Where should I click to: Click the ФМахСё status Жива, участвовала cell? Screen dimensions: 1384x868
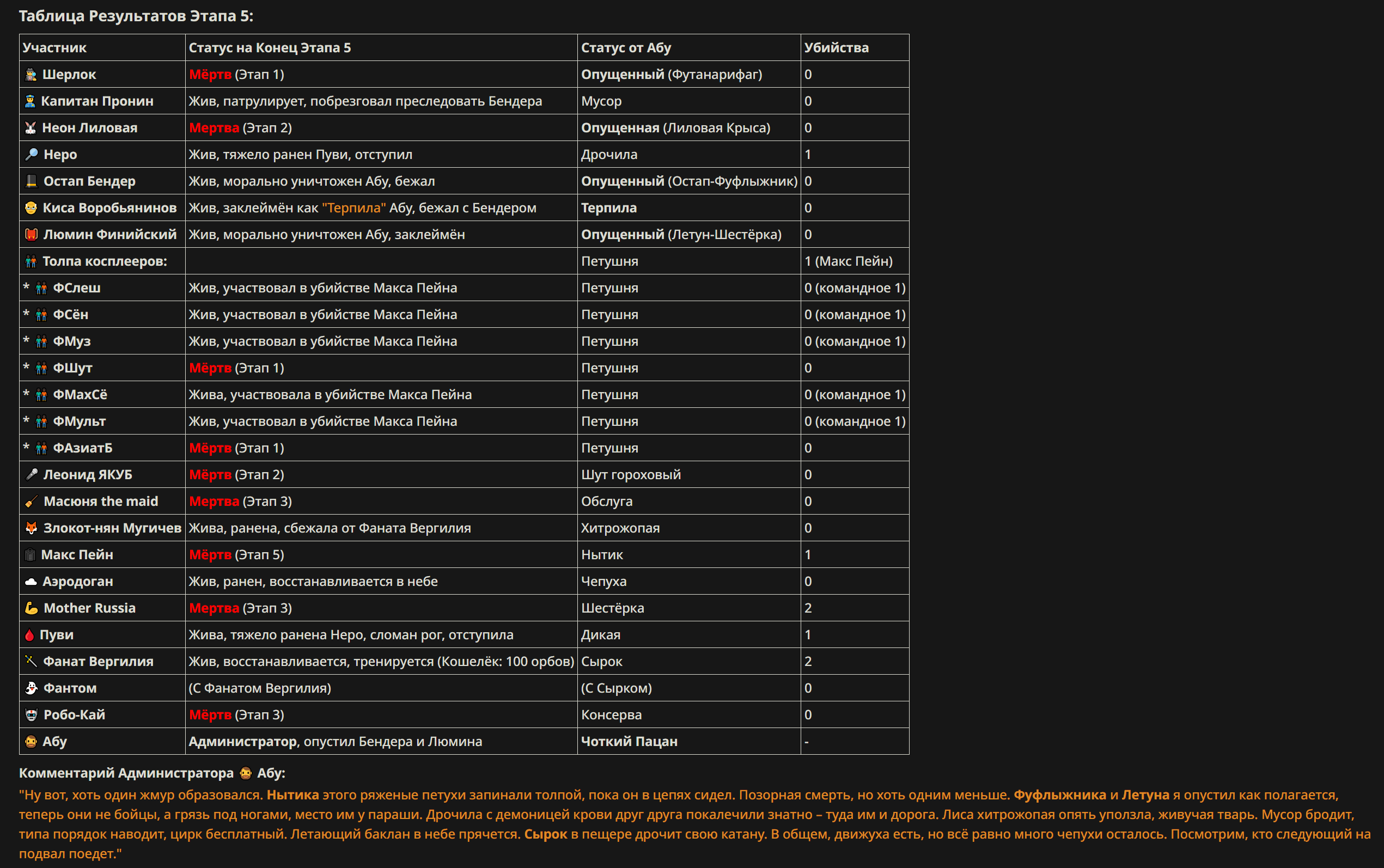click(381, 395)
